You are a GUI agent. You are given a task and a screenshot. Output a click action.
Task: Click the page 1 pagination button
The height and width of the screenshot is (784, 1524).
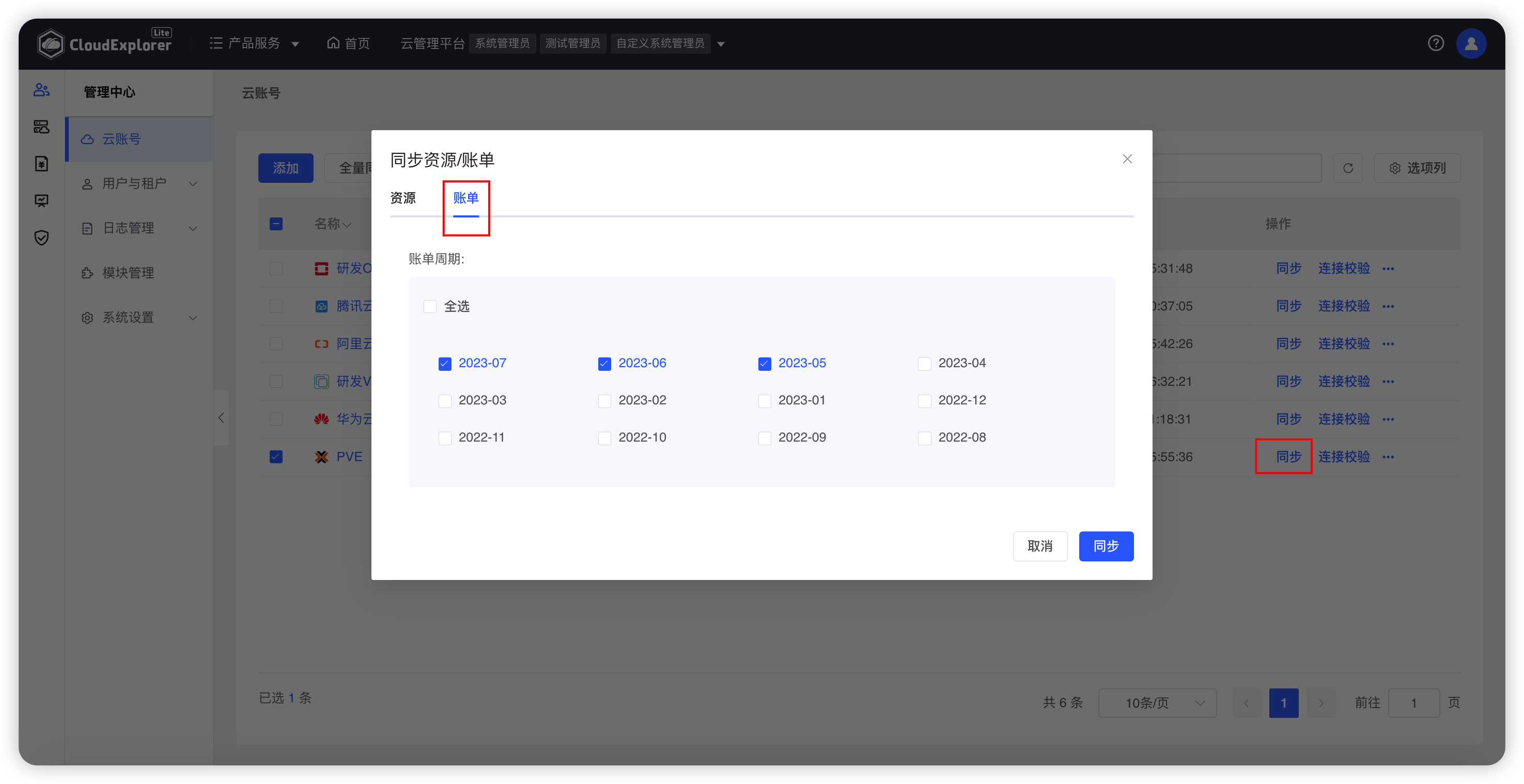coord(1284,703)
